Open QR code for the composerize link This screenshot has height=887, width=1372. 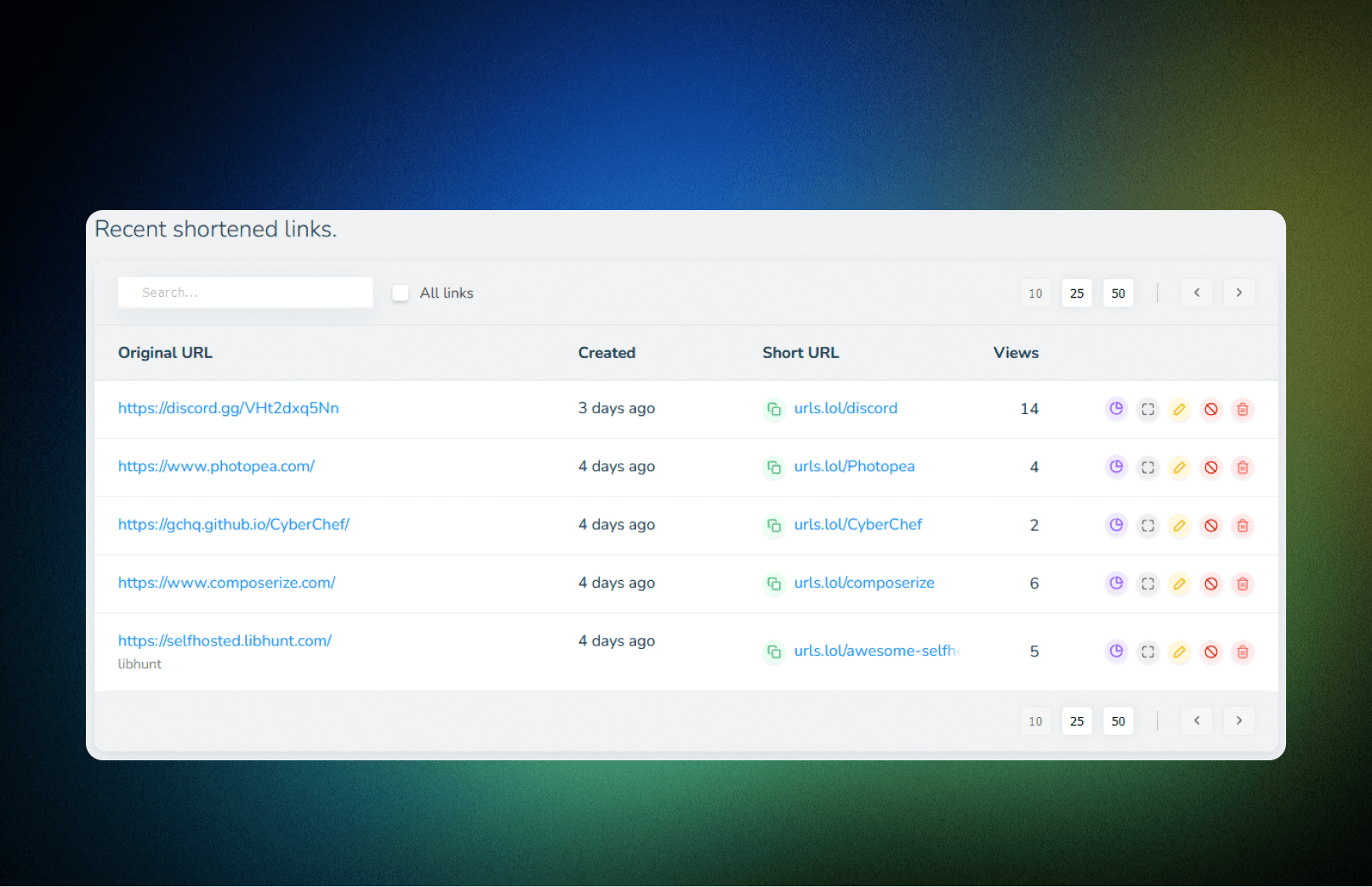1147,583
